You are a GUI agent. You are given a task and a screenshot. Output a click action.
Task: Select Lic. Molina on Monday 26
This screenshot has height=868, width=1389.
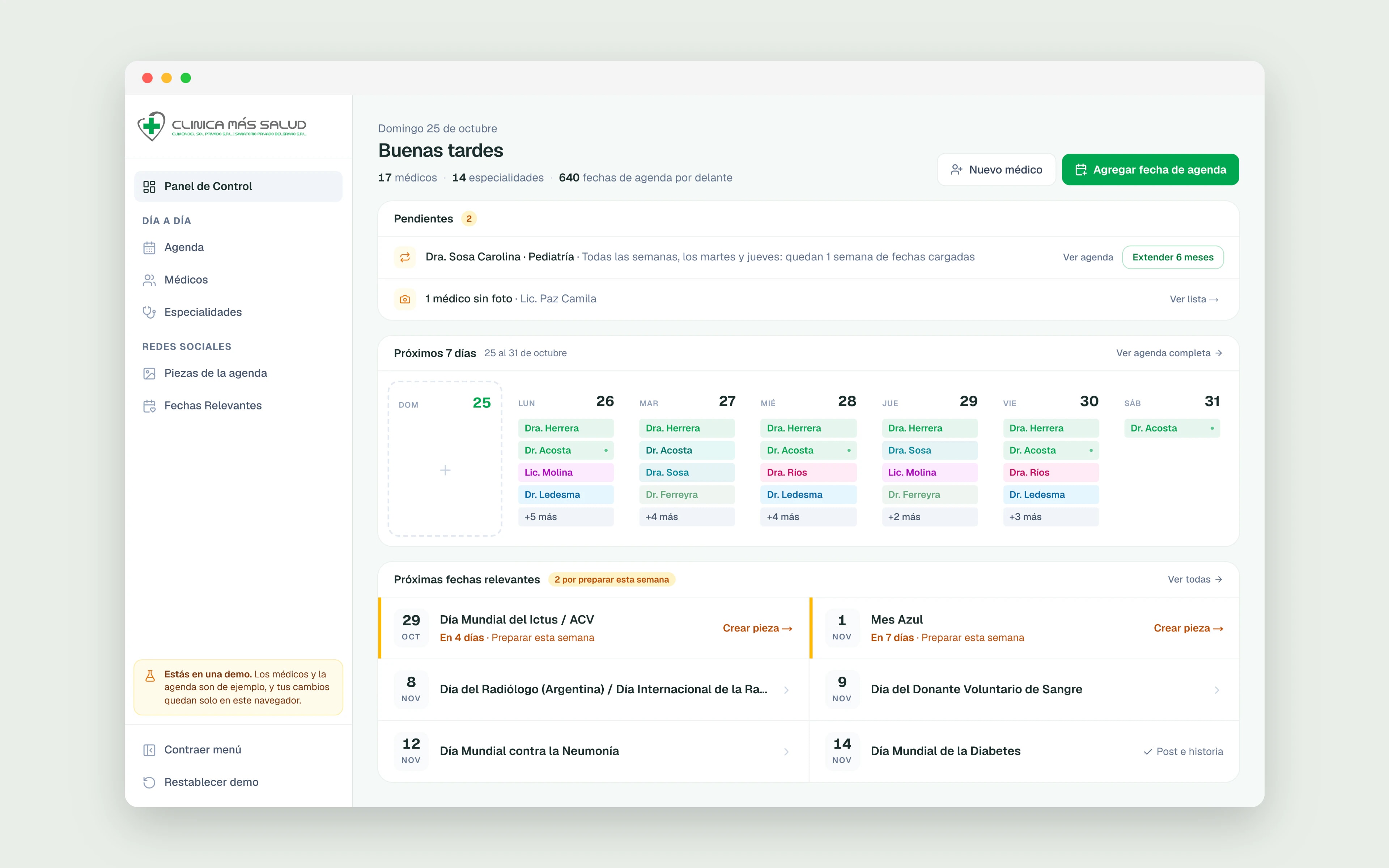coord(566,472)
